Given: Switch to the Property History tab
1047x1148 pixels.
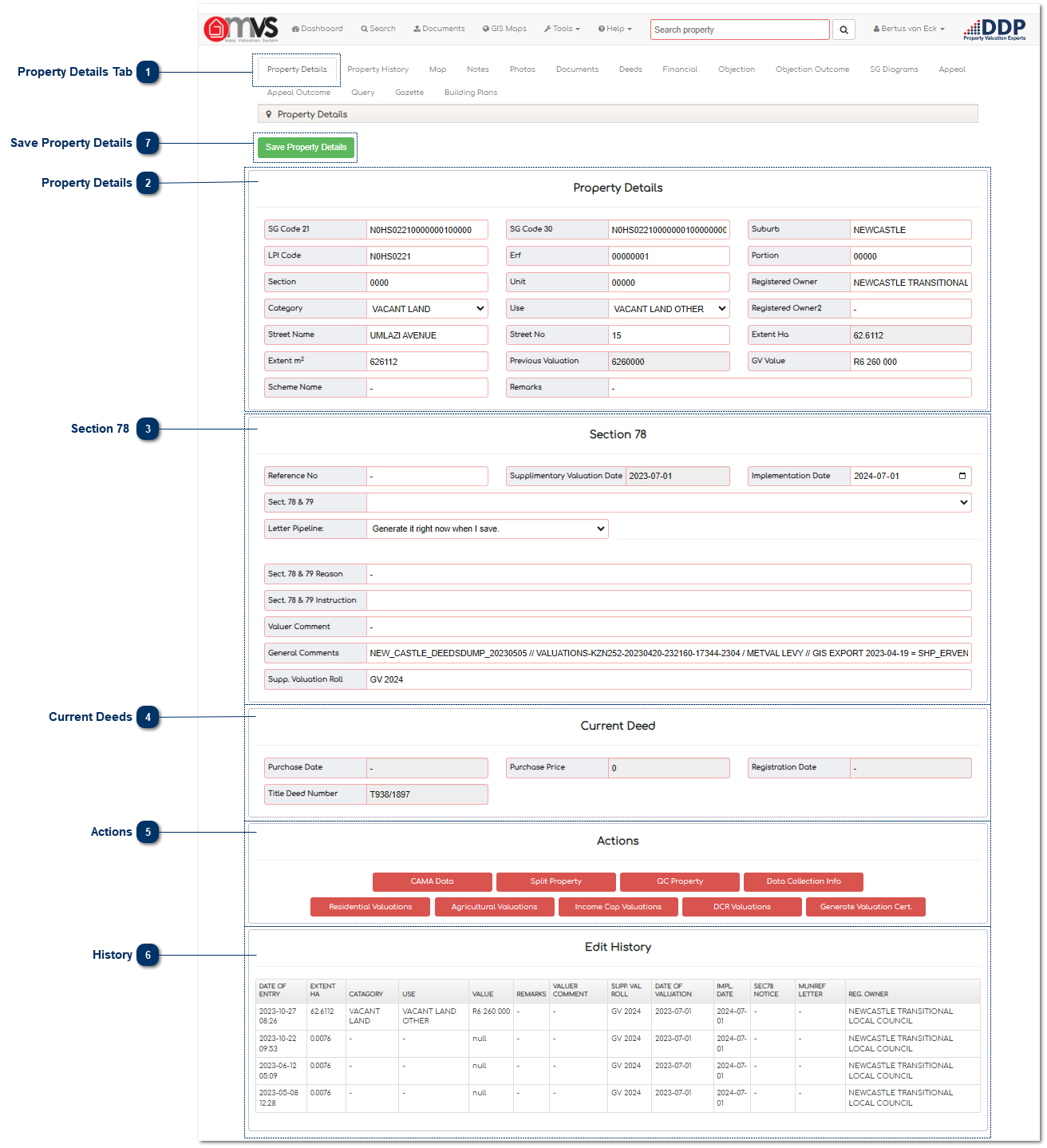Looking at the screenshot, I should 377,69.
